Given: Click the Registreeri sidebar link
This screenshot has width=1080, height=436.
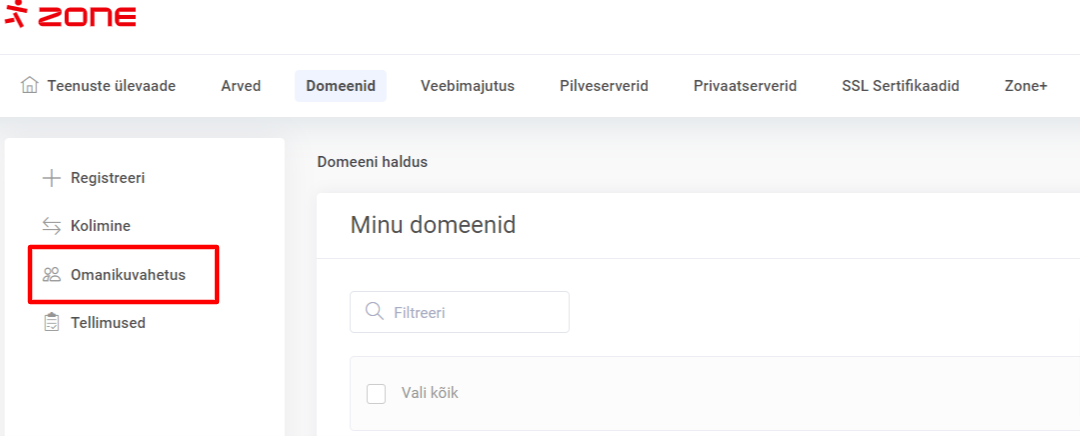Looking at the screenshot, I should pos(108,178).
